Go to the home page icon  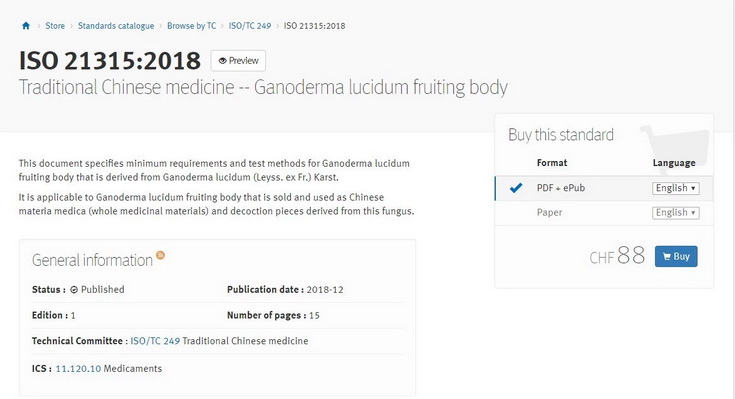(26, 26)
